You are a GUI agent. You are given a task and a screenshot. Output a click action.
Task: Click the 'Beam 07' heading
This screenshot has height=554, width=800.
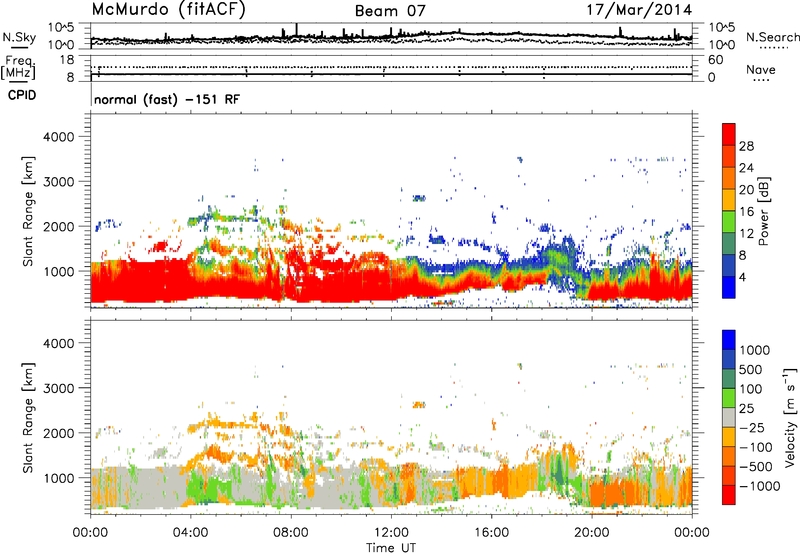click(x=390, y=11)
